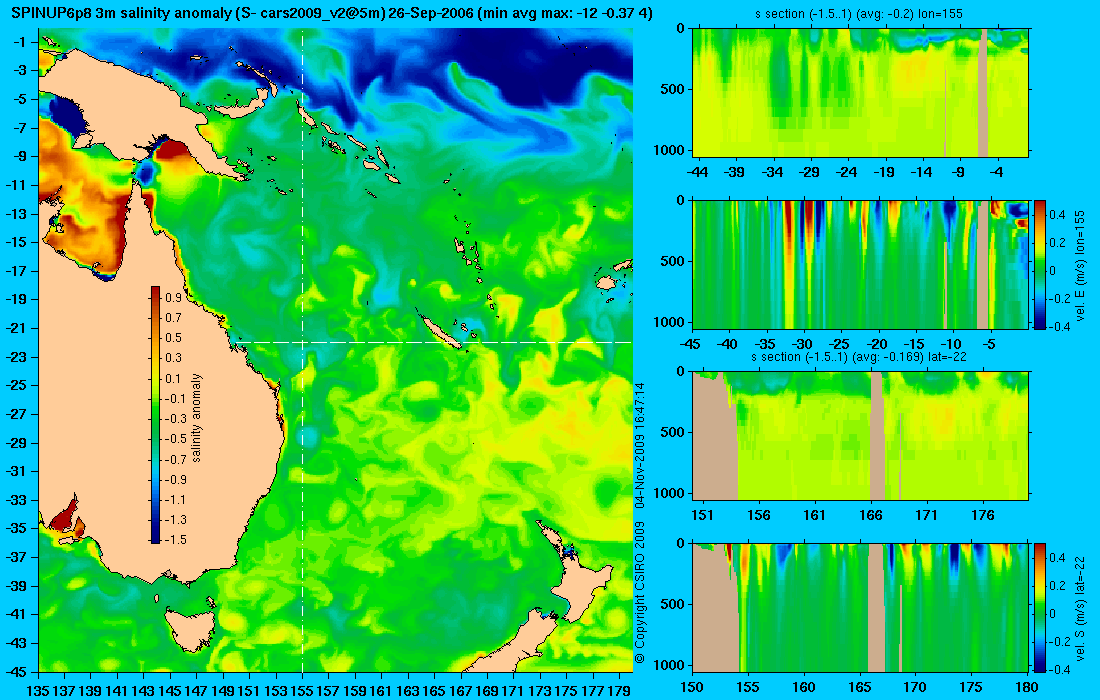Open the southward velocity lat=-22 section plot
Screen dimensions: 1100x700
pyautogui.click(x=861, y=607)
